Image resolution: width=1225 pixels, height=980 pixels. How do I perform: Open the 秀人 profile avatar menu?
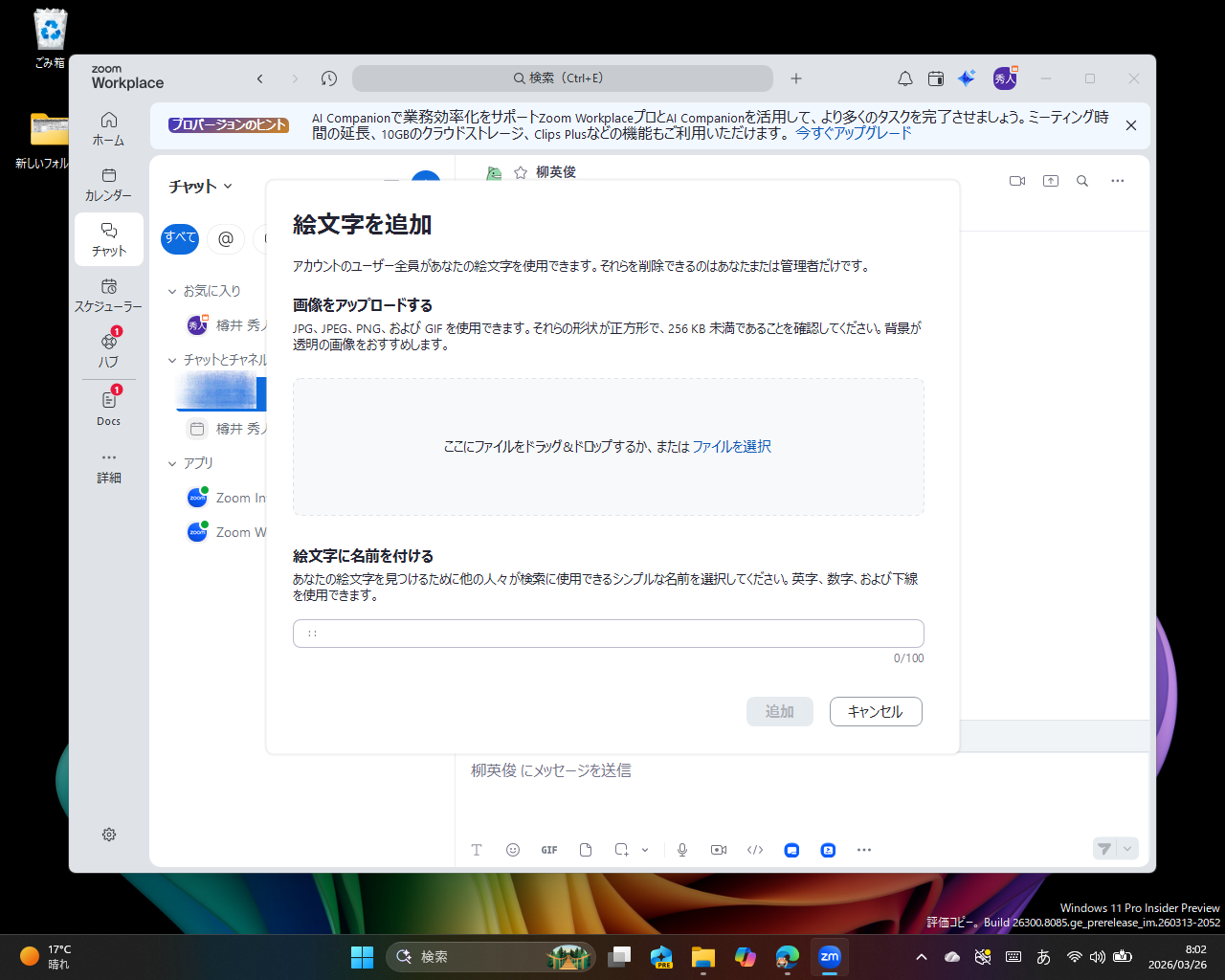[x=1005, y=78]
